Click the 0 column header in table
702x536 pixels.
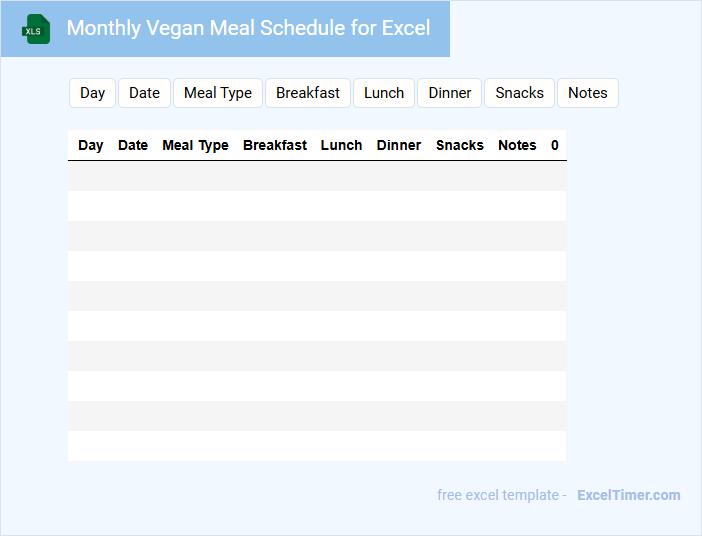coord(555,145)
